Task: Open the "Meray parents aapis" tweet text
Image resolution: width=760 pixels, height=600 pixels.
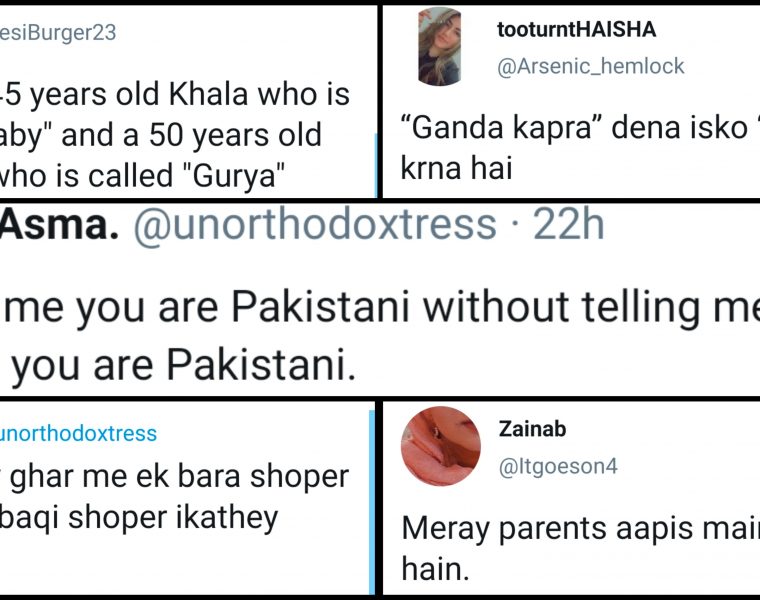Action: click(x=580, y=528)
